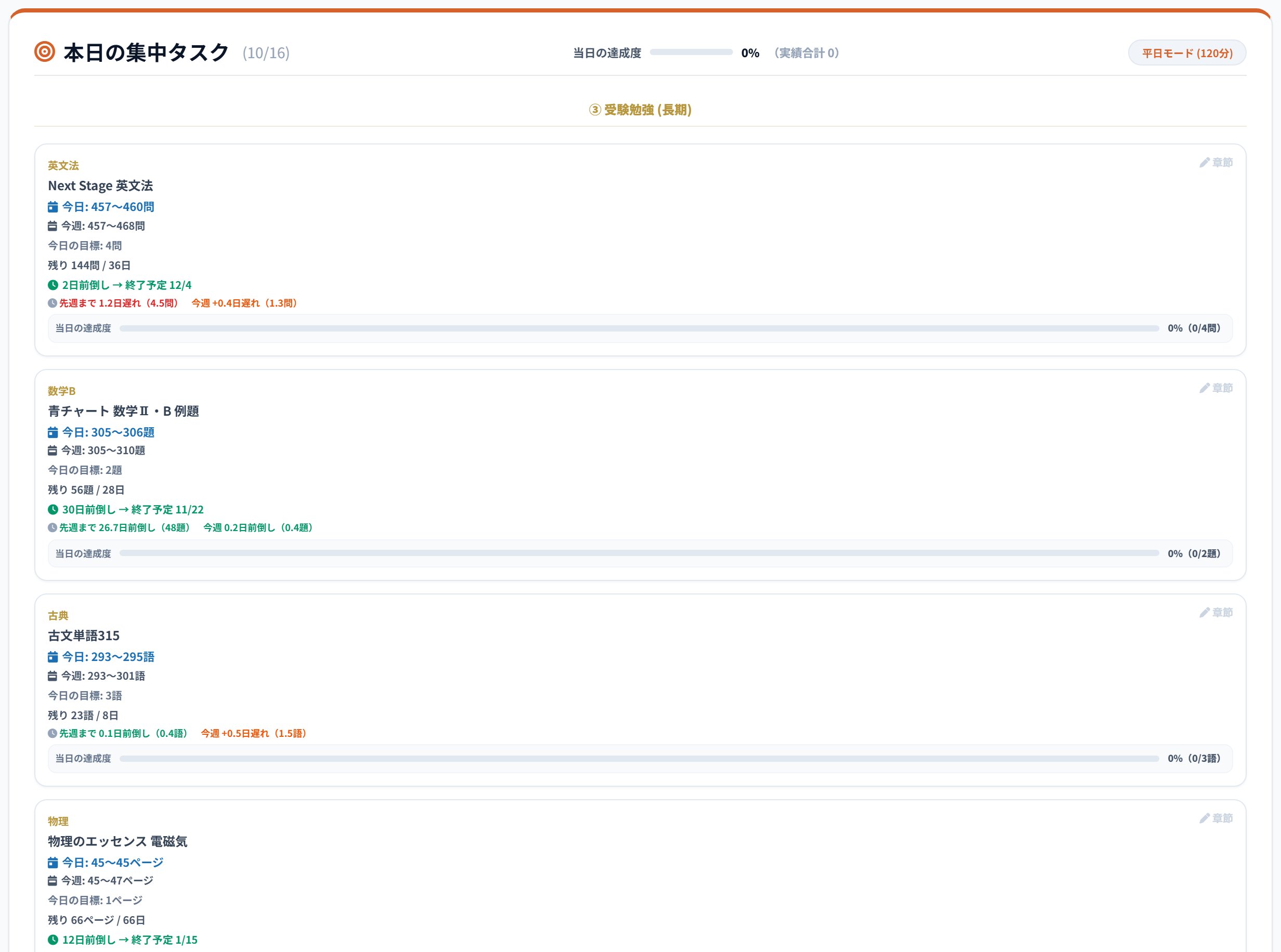Click the calendar icon beside 今週: 305〜310題

pos(52,450)
